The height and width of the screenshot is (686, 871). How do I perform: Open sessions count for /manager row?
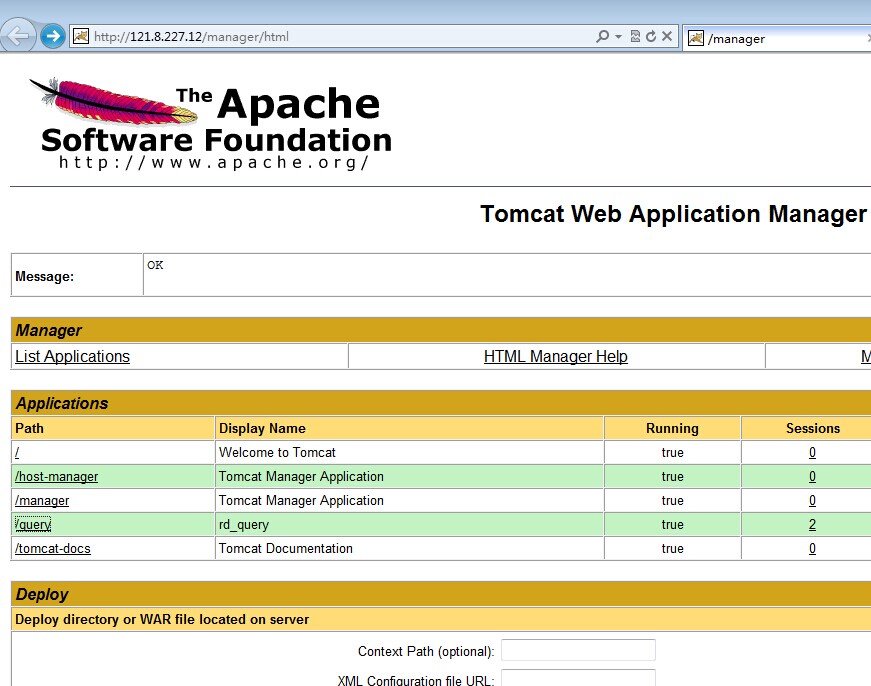click(812, 500)
